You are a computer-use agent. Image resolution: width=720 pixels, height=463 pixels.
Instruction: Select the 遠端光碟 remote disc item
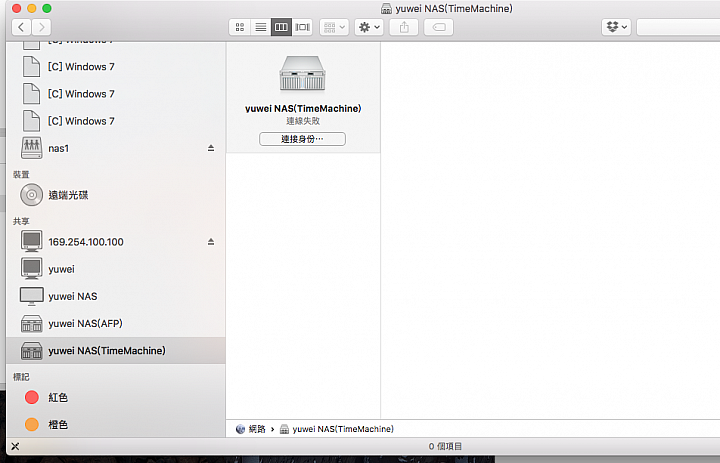[x=116, y=195]
